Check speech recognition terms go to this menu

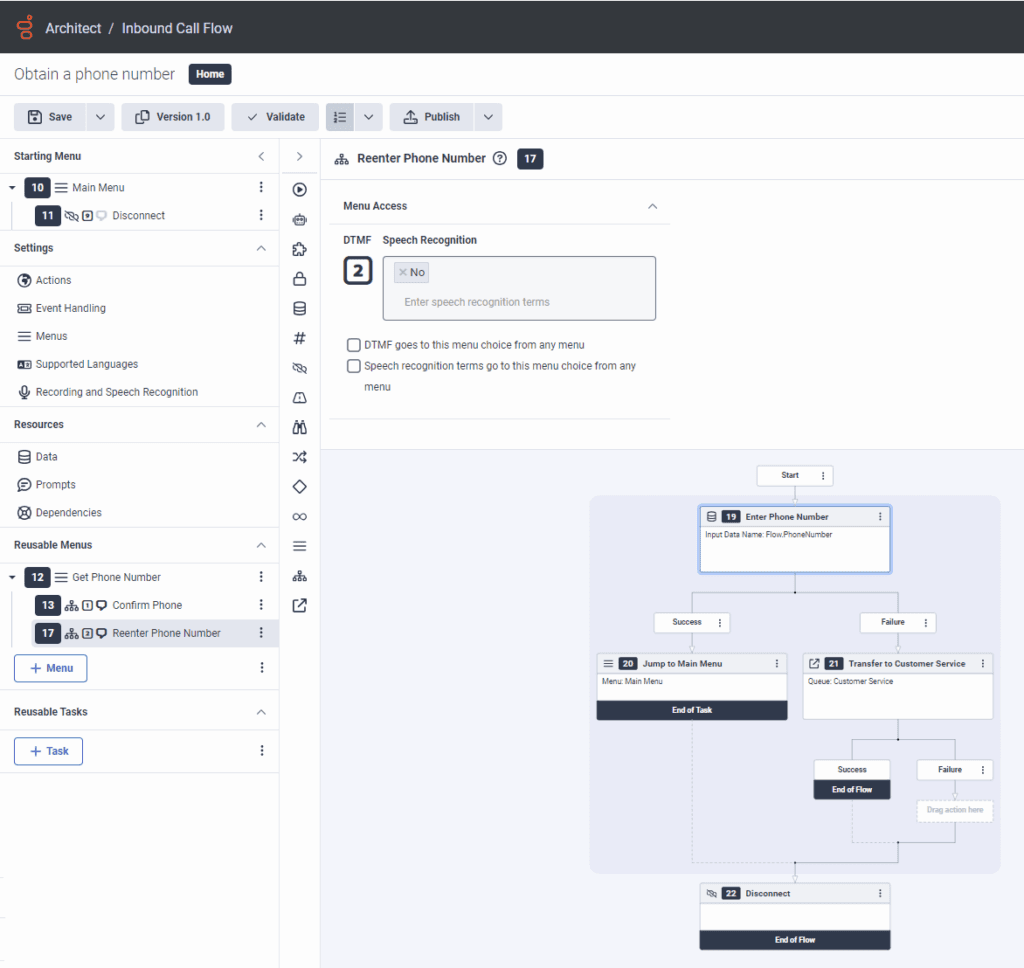click(353, 366)
